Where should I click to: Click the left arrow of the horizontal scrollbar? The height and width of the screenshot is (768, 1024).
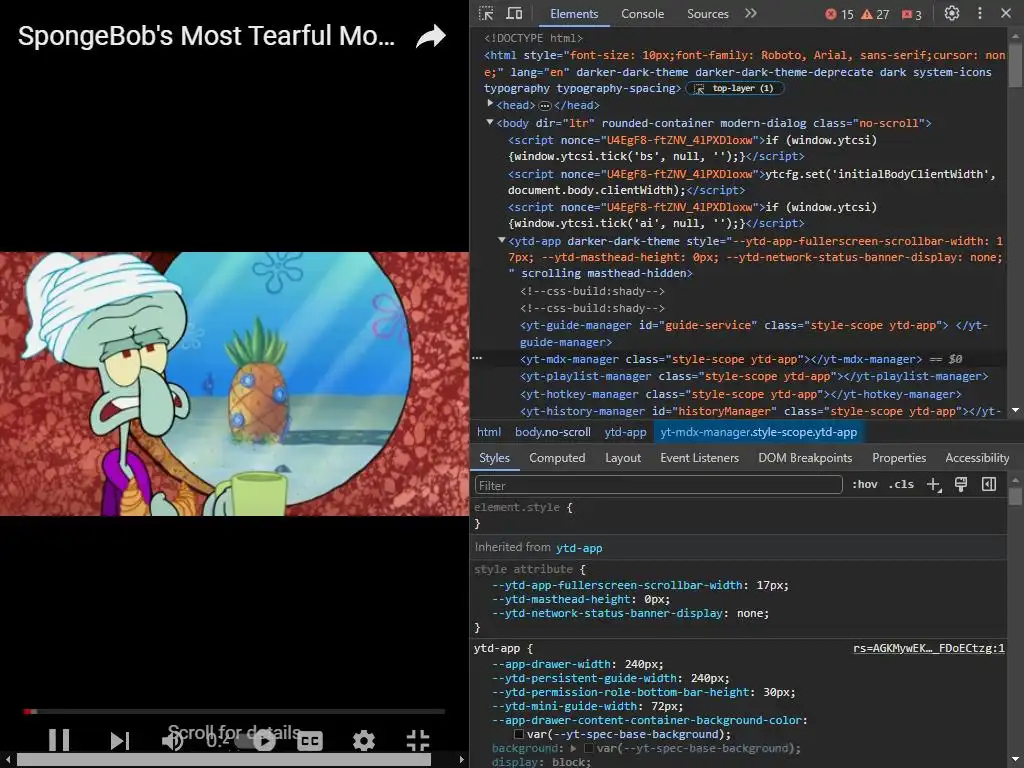[7, 760]
